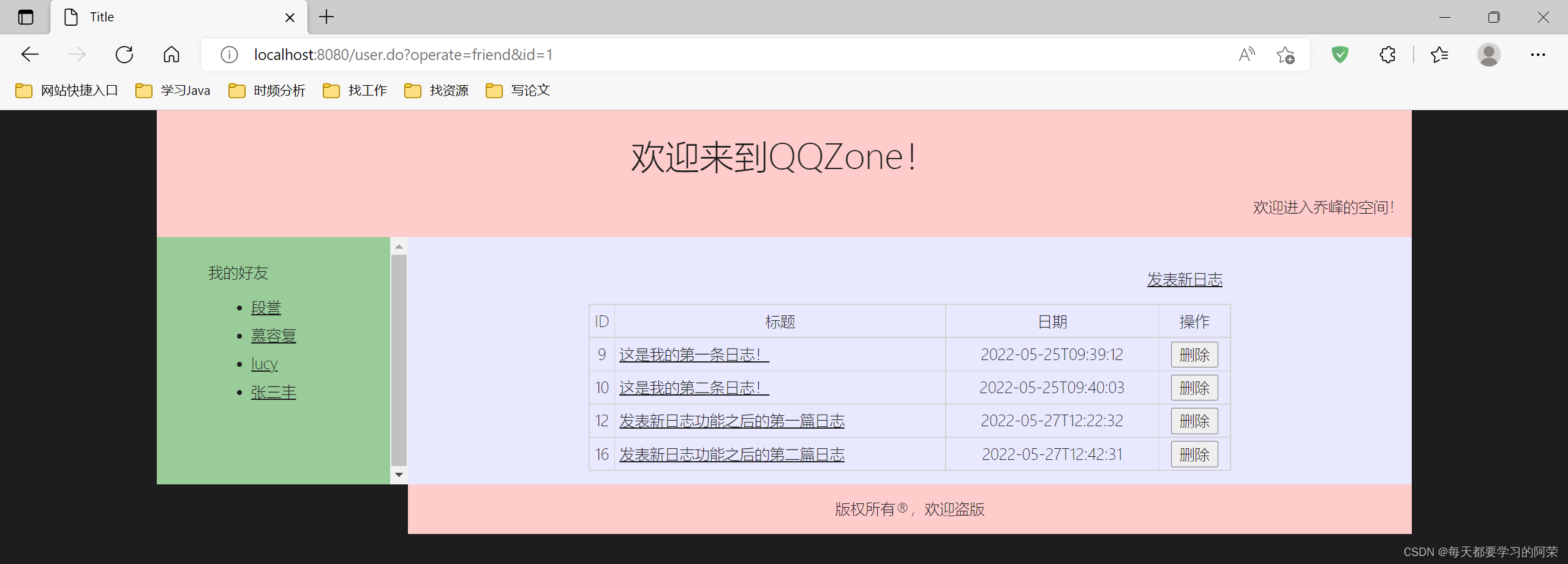The image size is (1568, 564).
Task: Open the 写论文 bookmark folder
Action: pyautogui.click(x=518, y=91)
